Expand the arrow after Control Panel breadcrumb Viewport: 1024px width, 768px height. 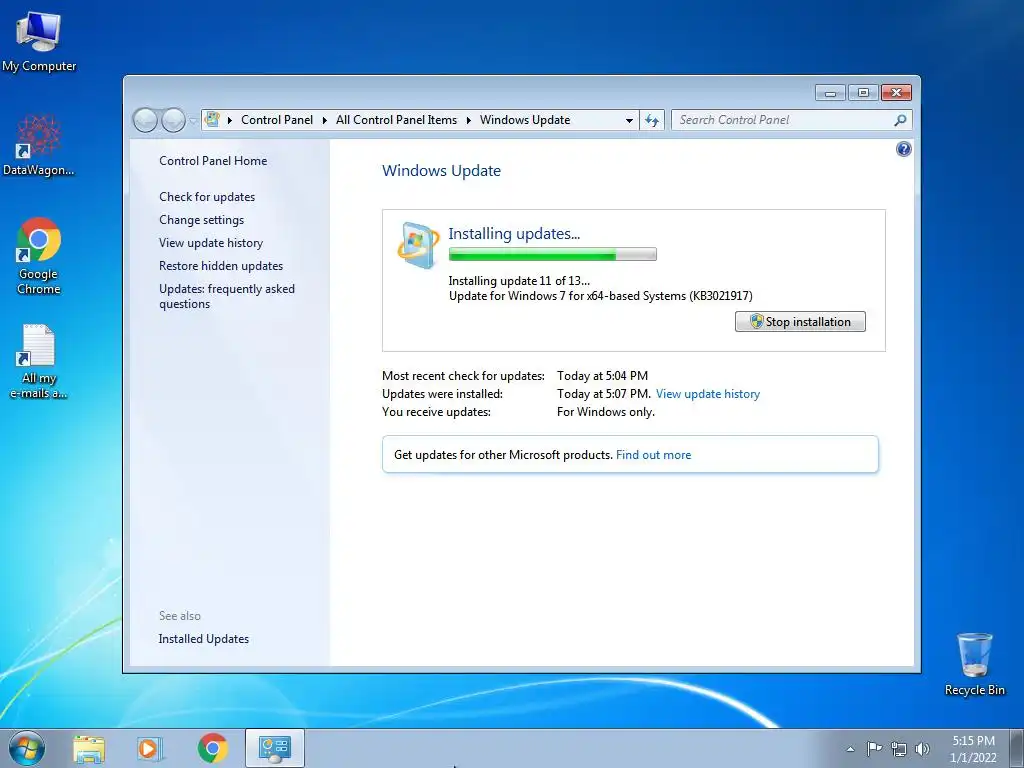tap(325, 120)
